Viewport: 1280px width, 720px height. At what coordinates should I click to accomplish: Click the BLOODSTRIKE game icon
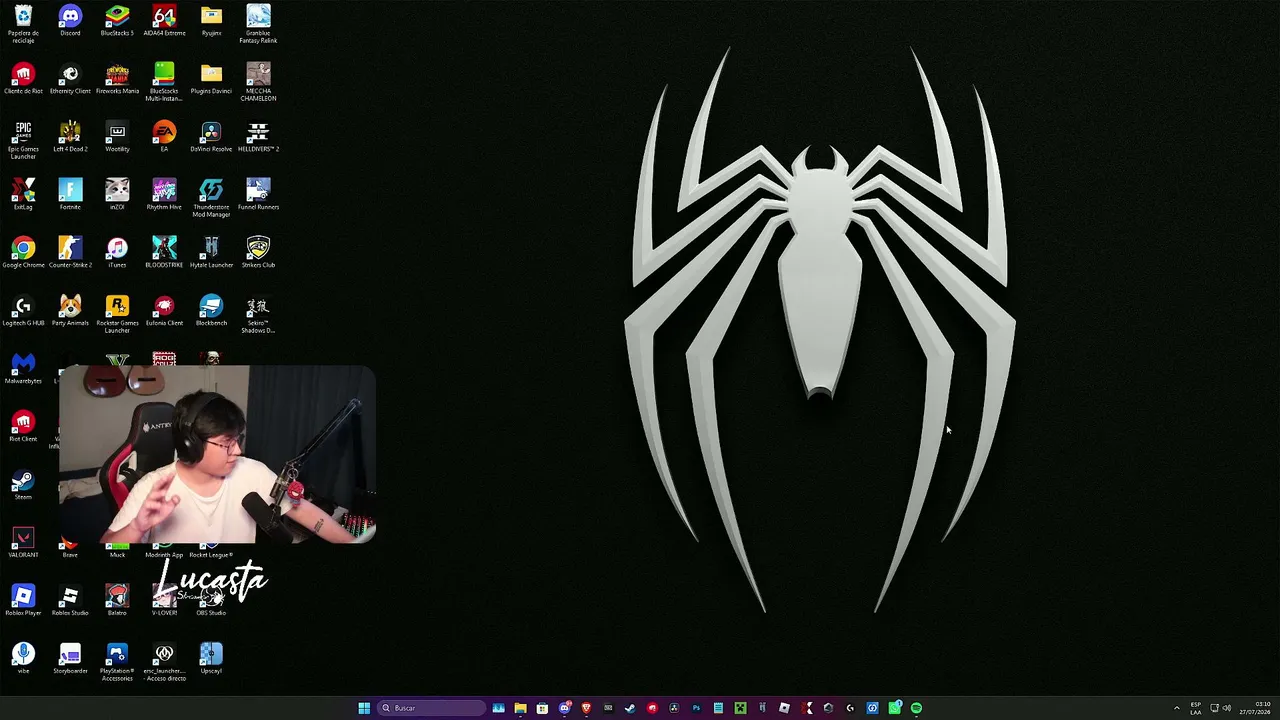tap(164, 253)
